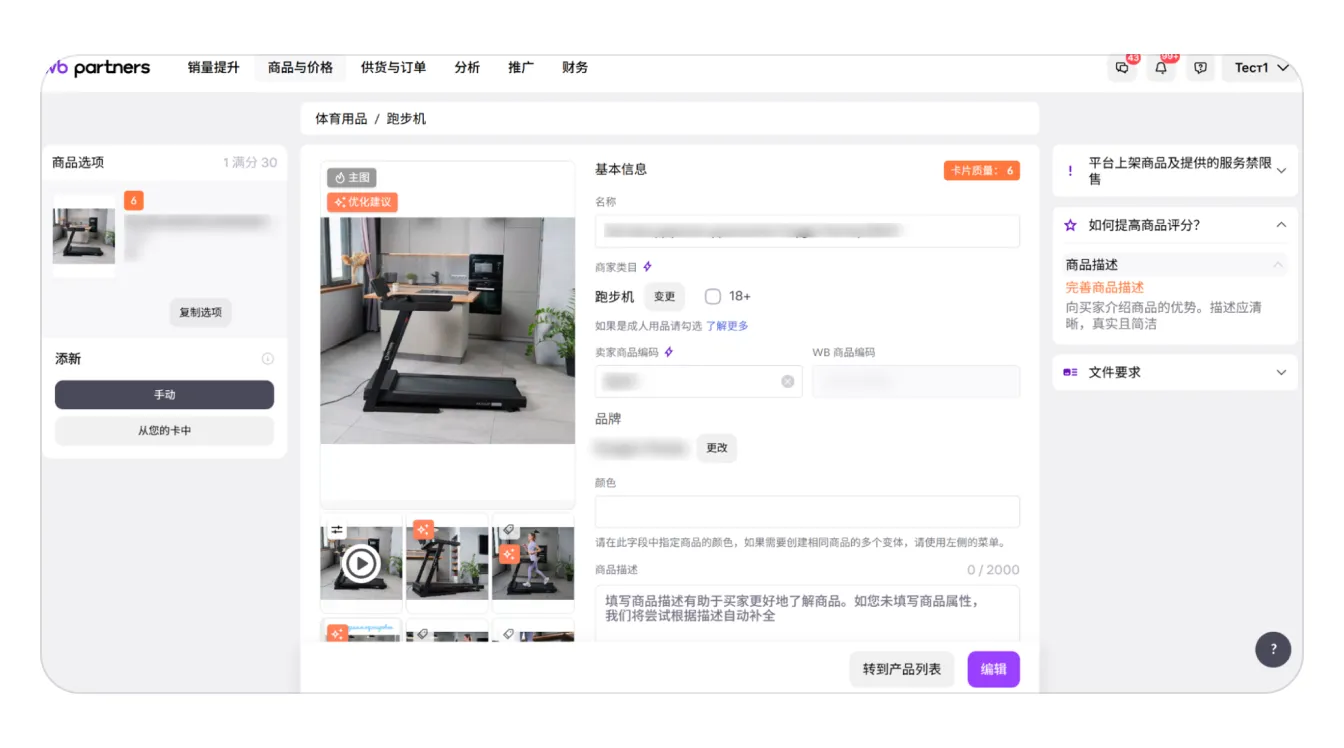Collapse the 商品描述 tip section
The width and height of the screenshot is (1344, 748).
(x=1277, y=265)
